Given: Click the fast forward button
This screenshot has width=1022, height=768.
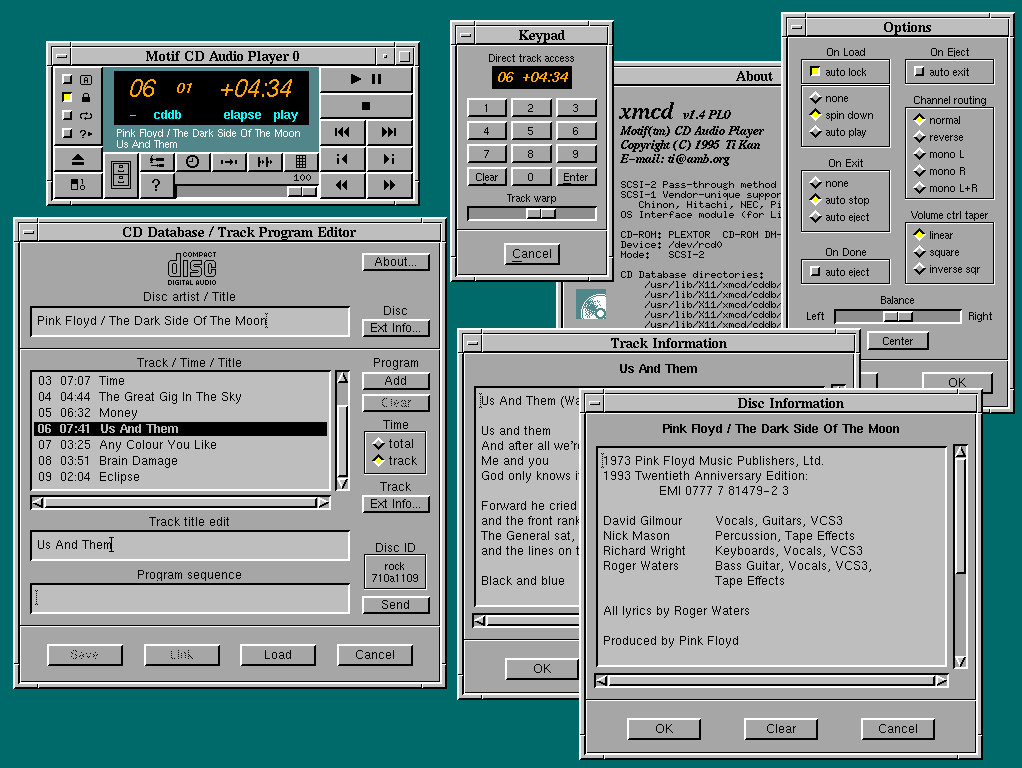Looking at the screenshot, I should point(389,185).
